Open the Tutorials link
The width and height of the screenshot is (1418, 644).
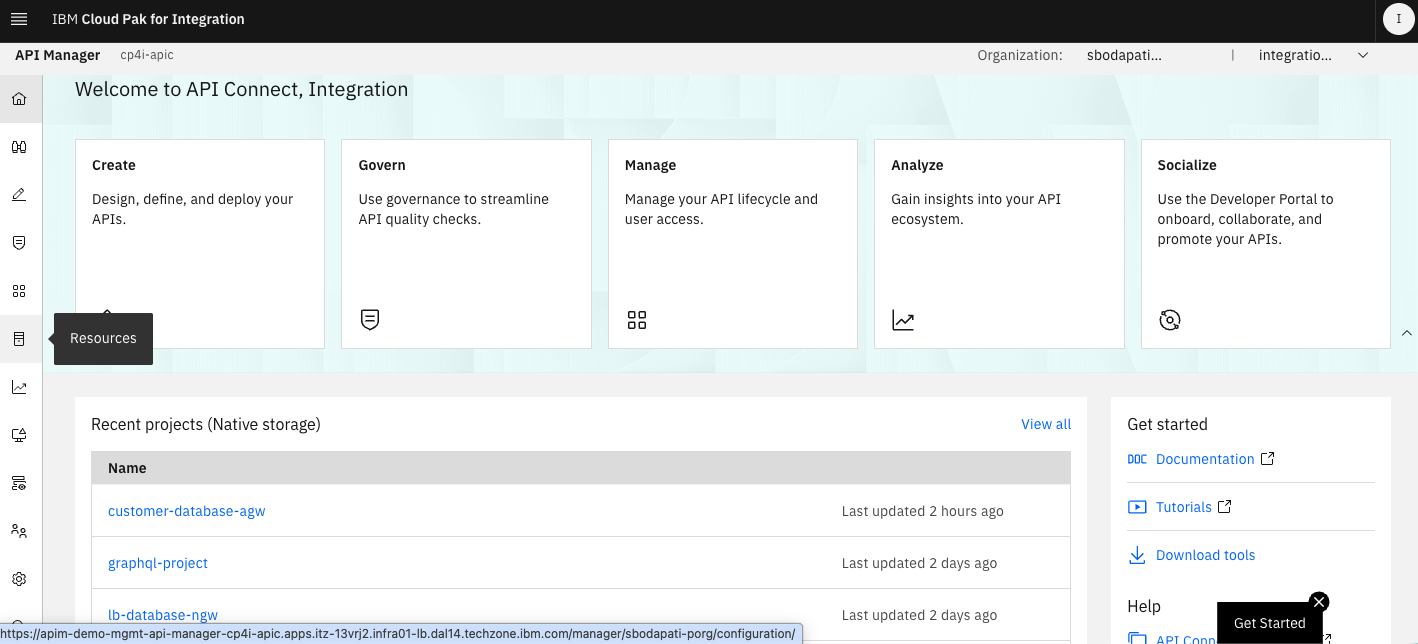[1184, 507]
